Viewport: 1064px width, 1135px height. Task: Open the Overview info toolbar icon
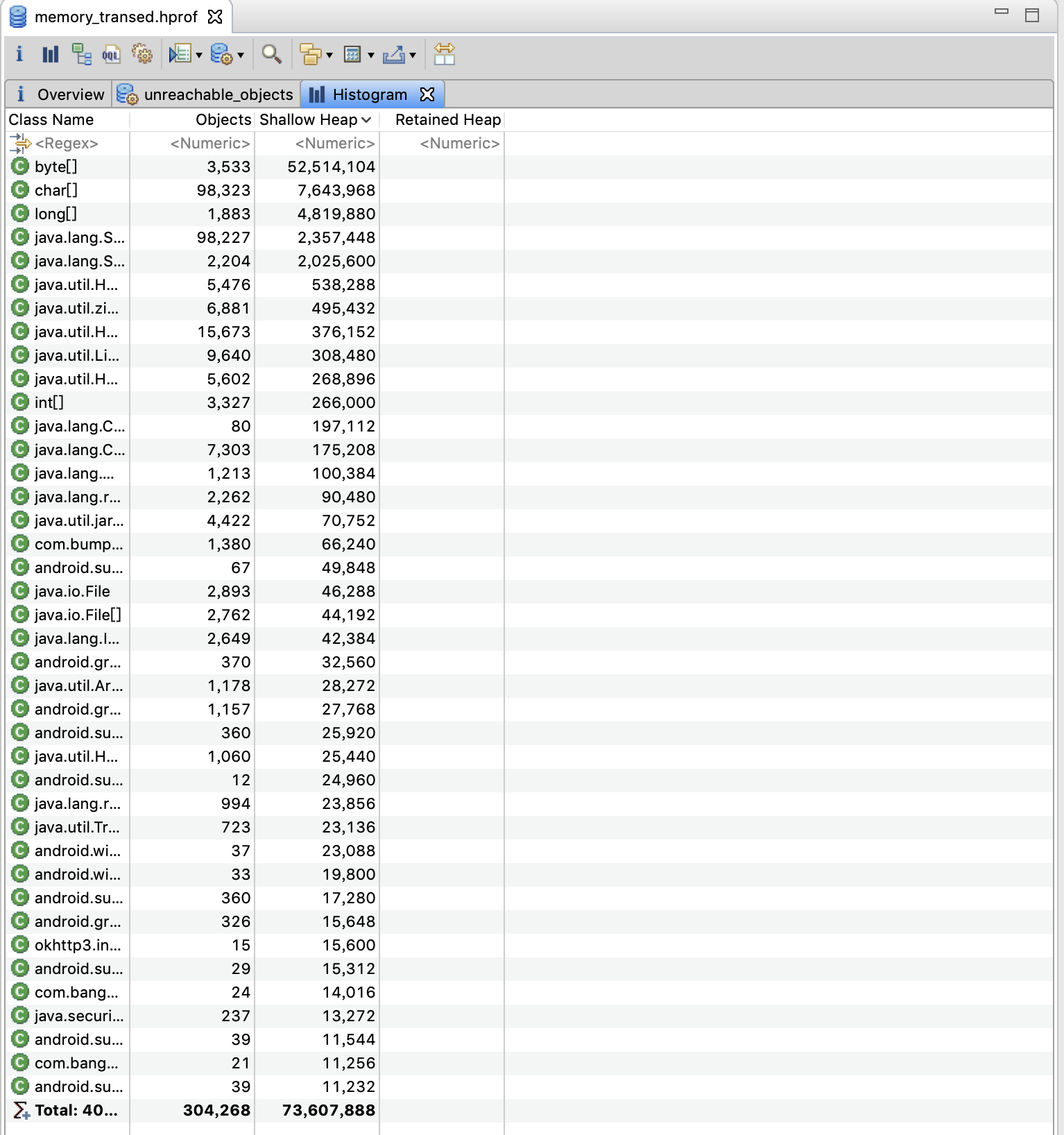(19, 54)
